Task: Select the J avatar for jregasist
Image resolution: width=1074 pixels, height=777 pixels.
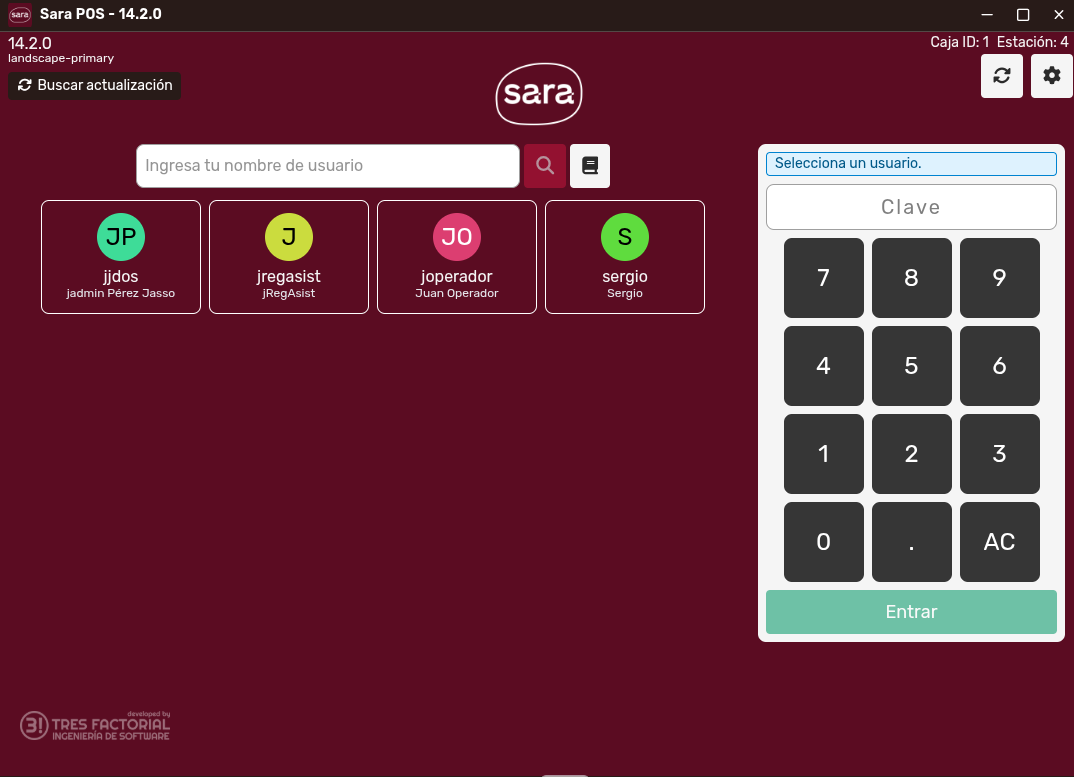Action: 289,237
